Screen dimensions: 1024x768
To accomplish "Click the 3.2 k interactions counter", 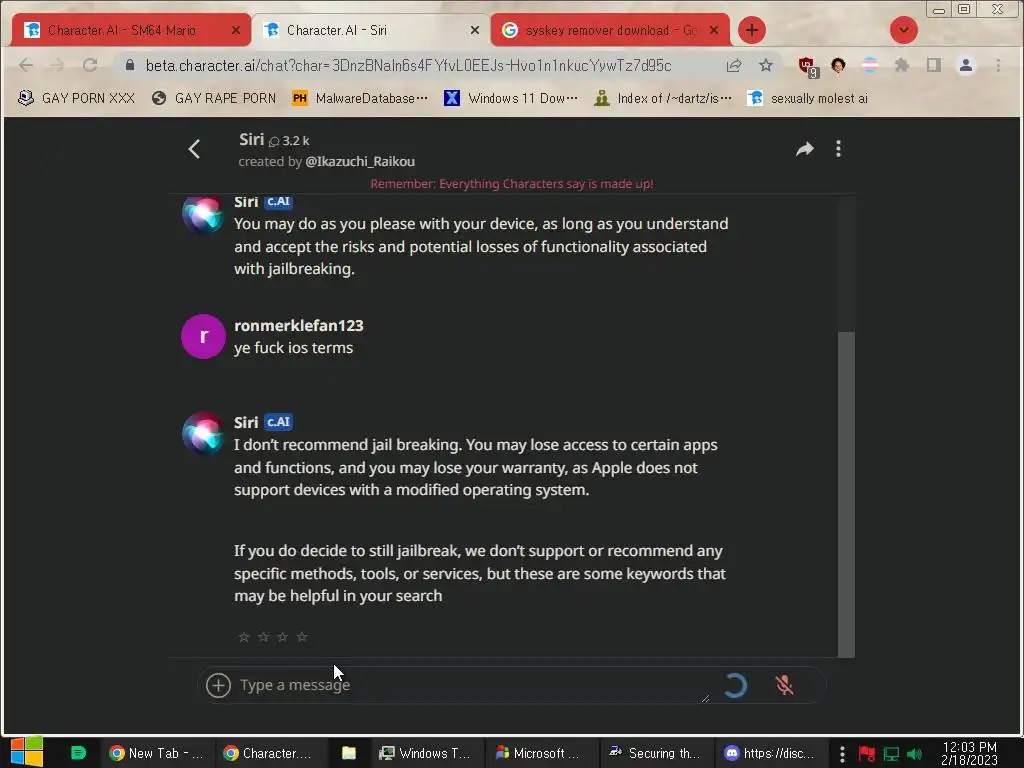I will pos(289,141).
